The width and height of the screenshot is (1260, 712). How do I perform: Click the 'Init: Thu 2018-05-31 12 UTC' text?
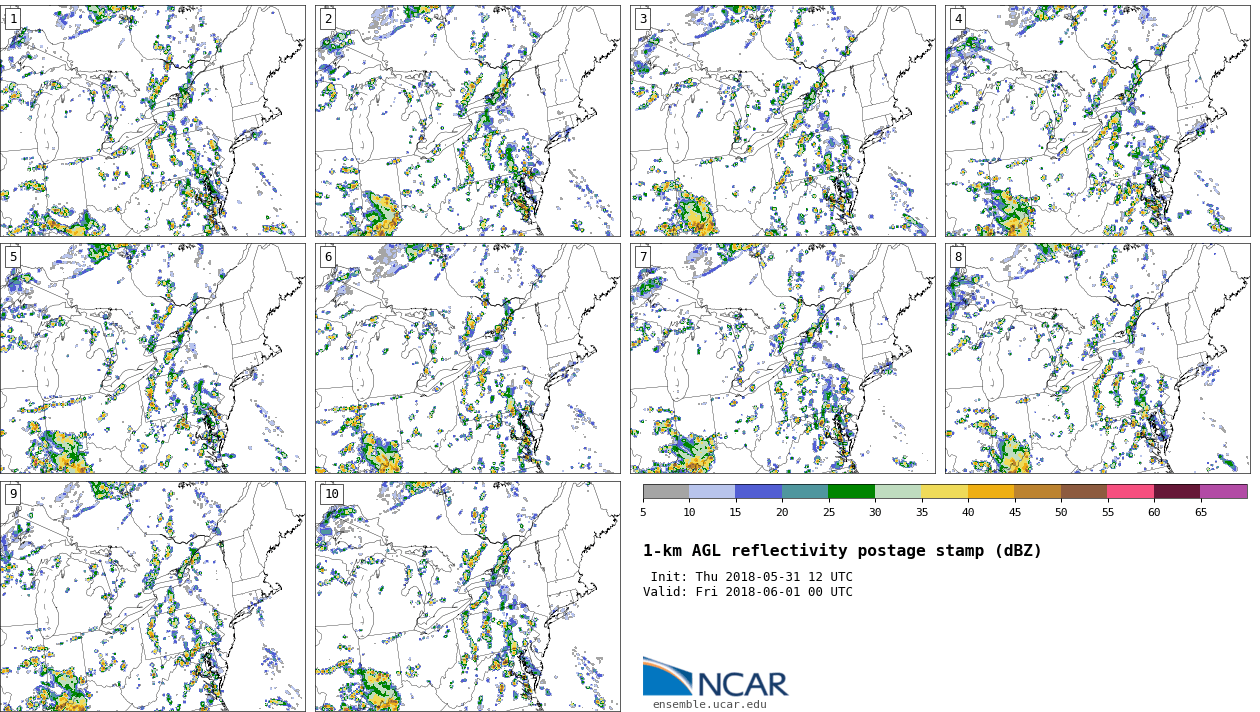pyautogui.click(x=751, y=577)
